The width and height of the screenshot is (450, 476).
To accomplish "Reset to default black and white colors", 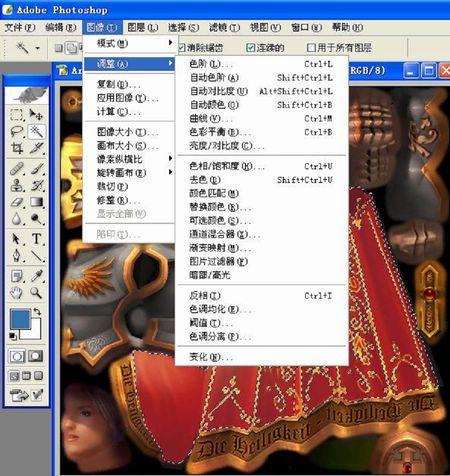I will click(x=13, y=336).
